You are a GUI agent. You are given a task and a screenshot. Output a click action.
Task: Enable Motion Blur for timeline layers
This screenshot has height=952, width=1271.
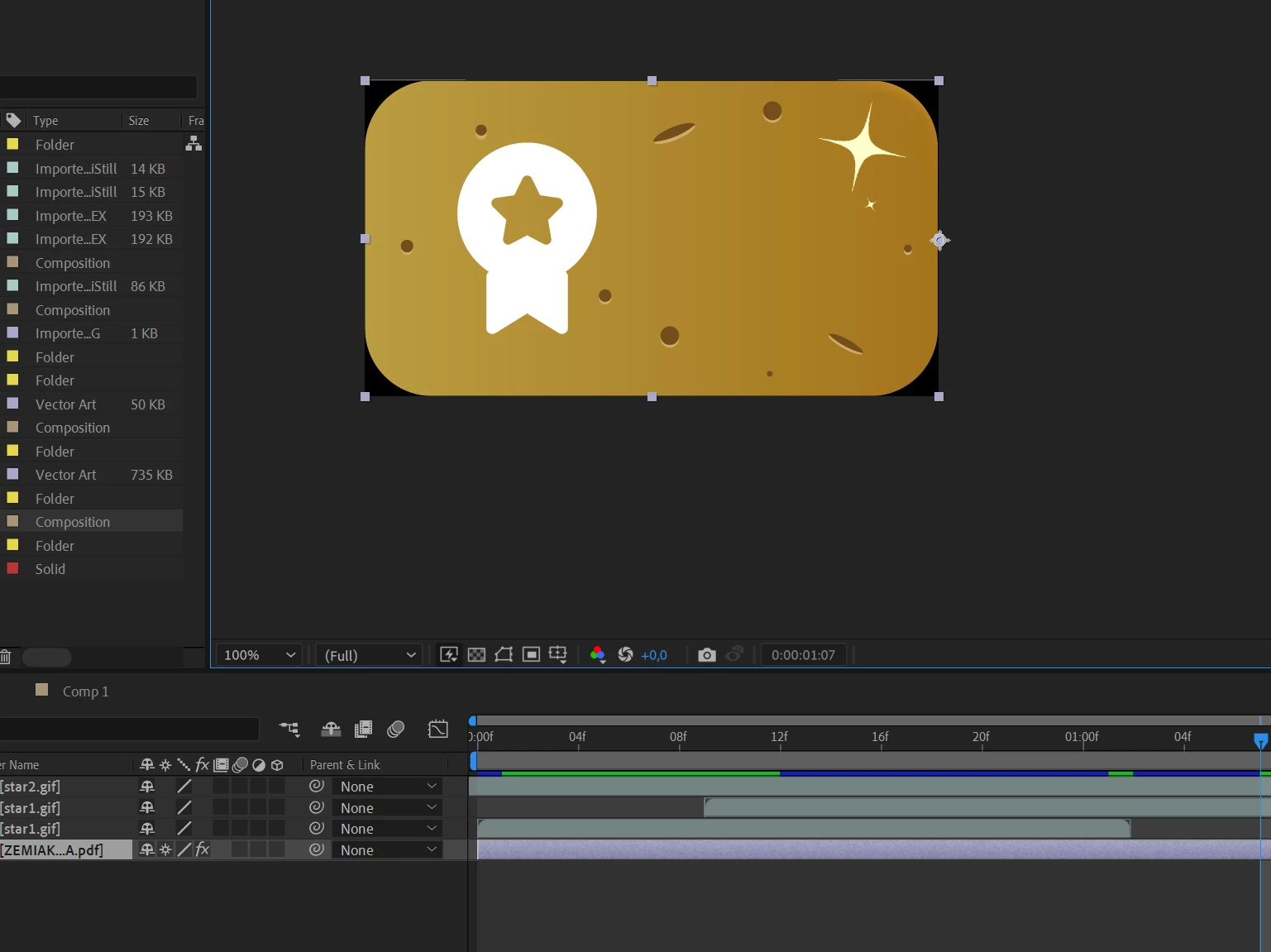pyautogui.click(x=396, y=729)
